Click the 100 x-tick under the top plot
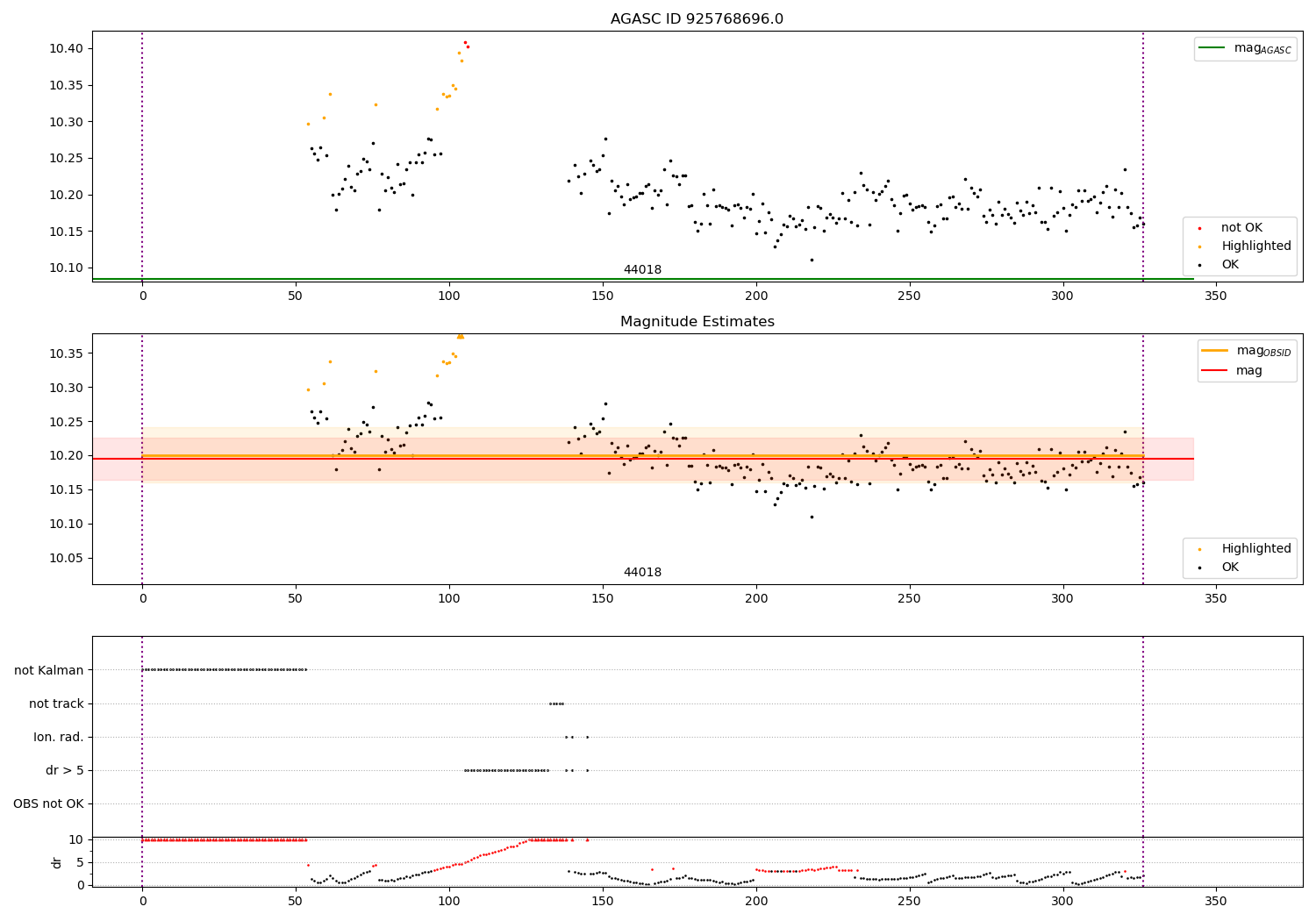This screenshot has height=921, width=1316. (449, 296)
